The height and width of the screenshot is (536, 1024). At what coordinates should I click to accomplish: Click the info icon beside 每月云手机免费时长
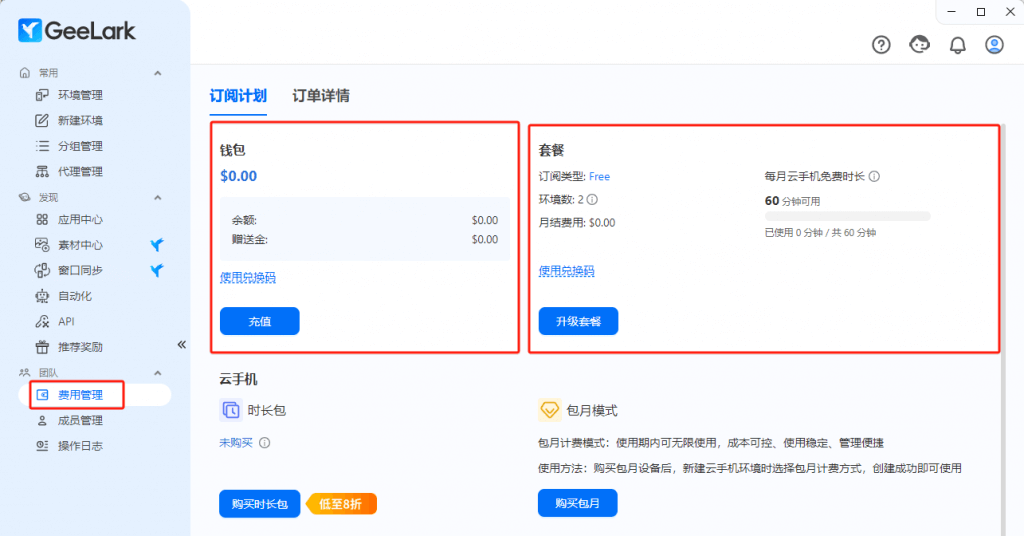pos(874,176)
